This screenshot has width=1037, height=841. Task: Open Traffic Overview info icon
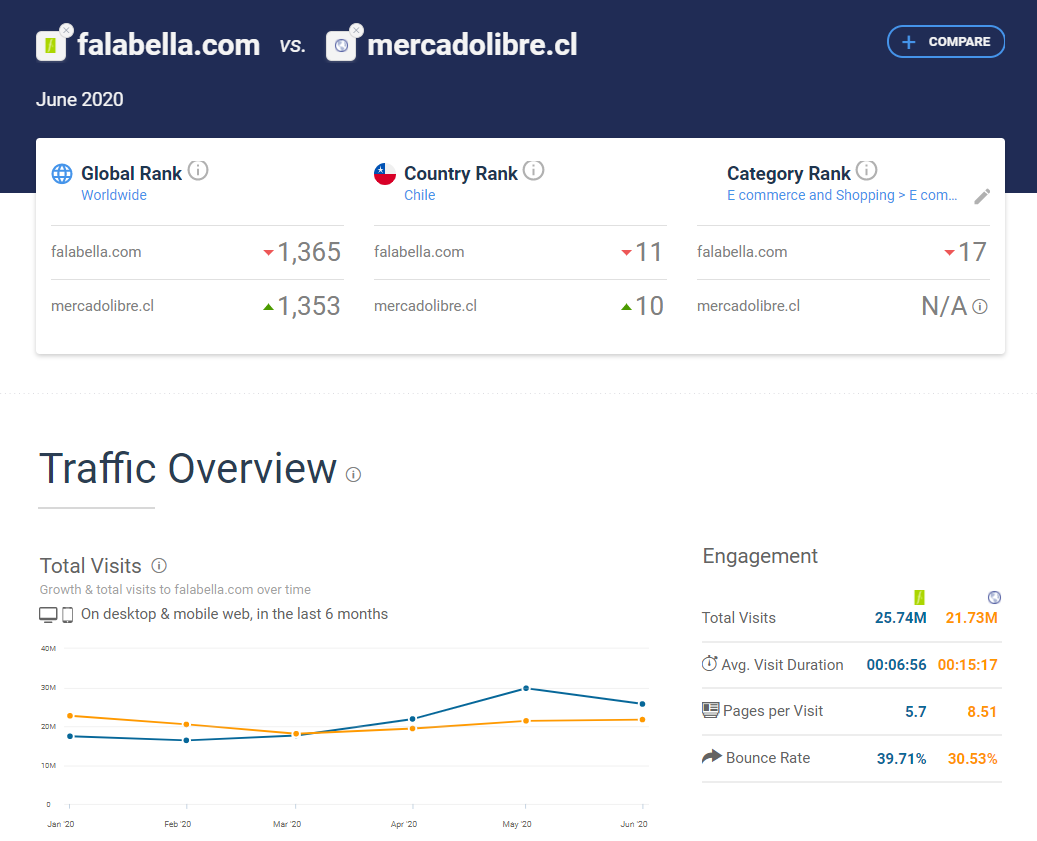coord(353,474)
